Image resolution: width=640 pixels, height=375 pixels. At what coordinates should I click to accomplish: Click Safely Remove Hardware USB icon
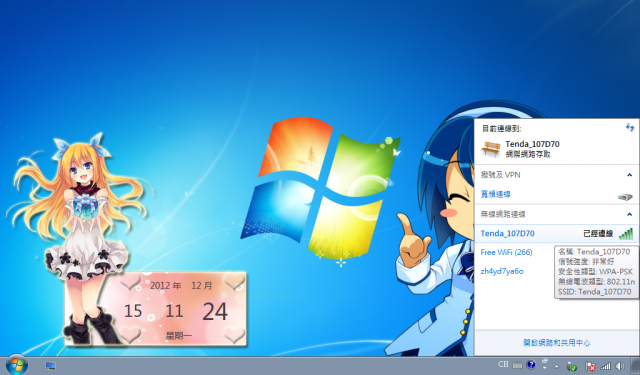pos(572,366)
